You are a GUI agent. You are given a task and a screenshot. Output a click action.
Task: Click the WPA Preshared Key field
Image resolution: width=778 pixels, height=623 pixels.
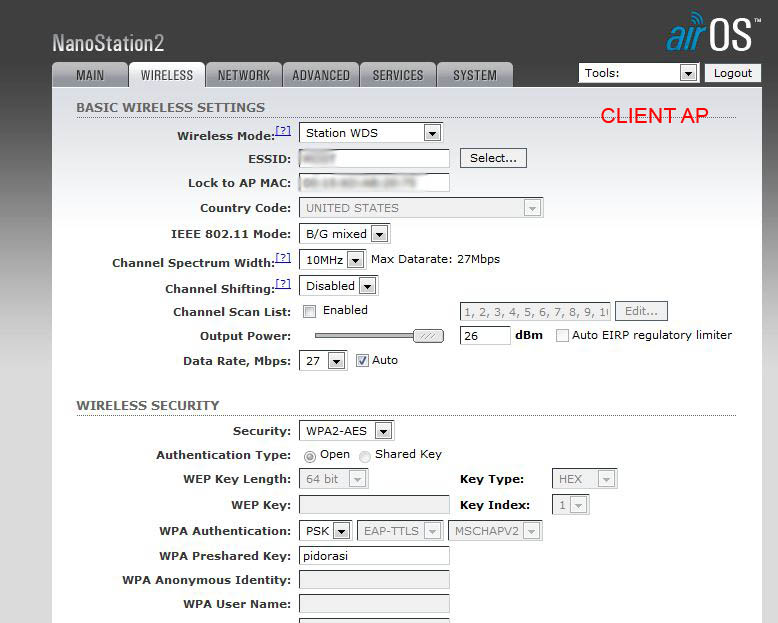tap(374, 556)
